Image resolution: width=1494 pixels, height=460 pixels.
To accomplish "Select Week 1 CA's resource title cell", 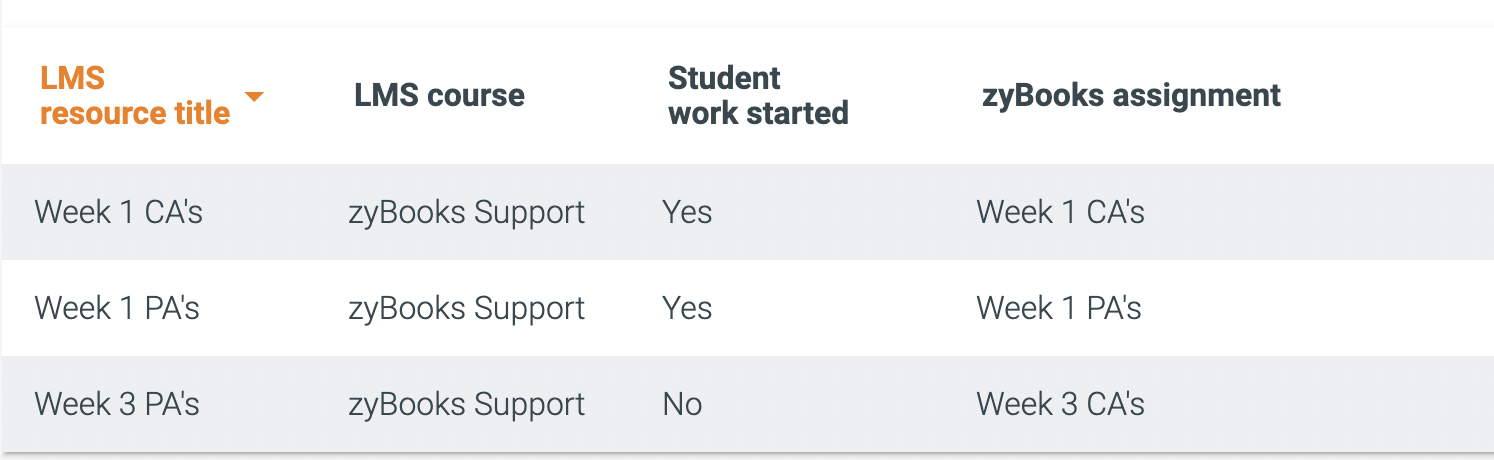I will (x=119, y=212).
